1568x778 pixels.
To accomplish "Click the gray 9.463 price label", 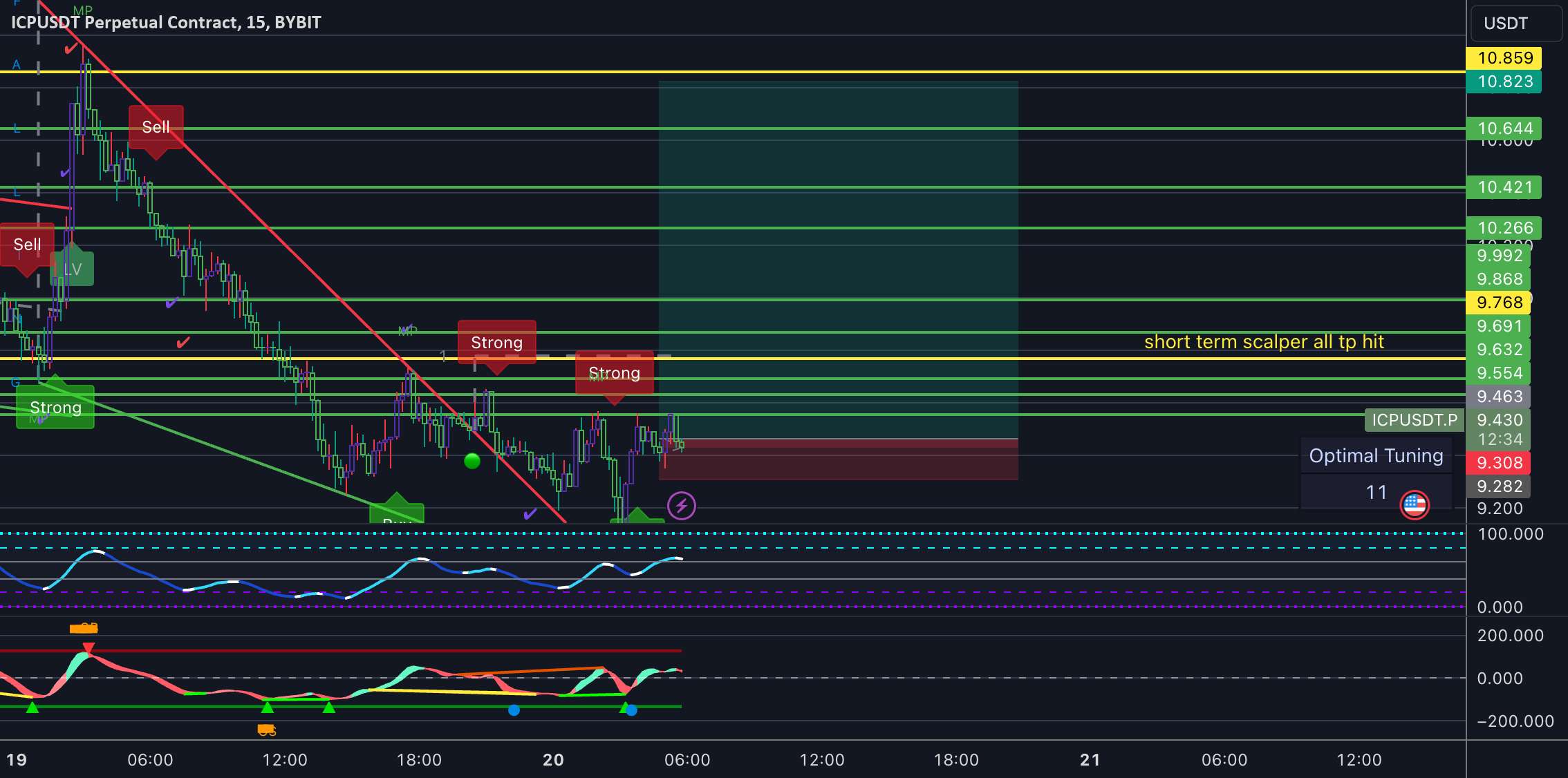I will click(x=1499, y=397).
